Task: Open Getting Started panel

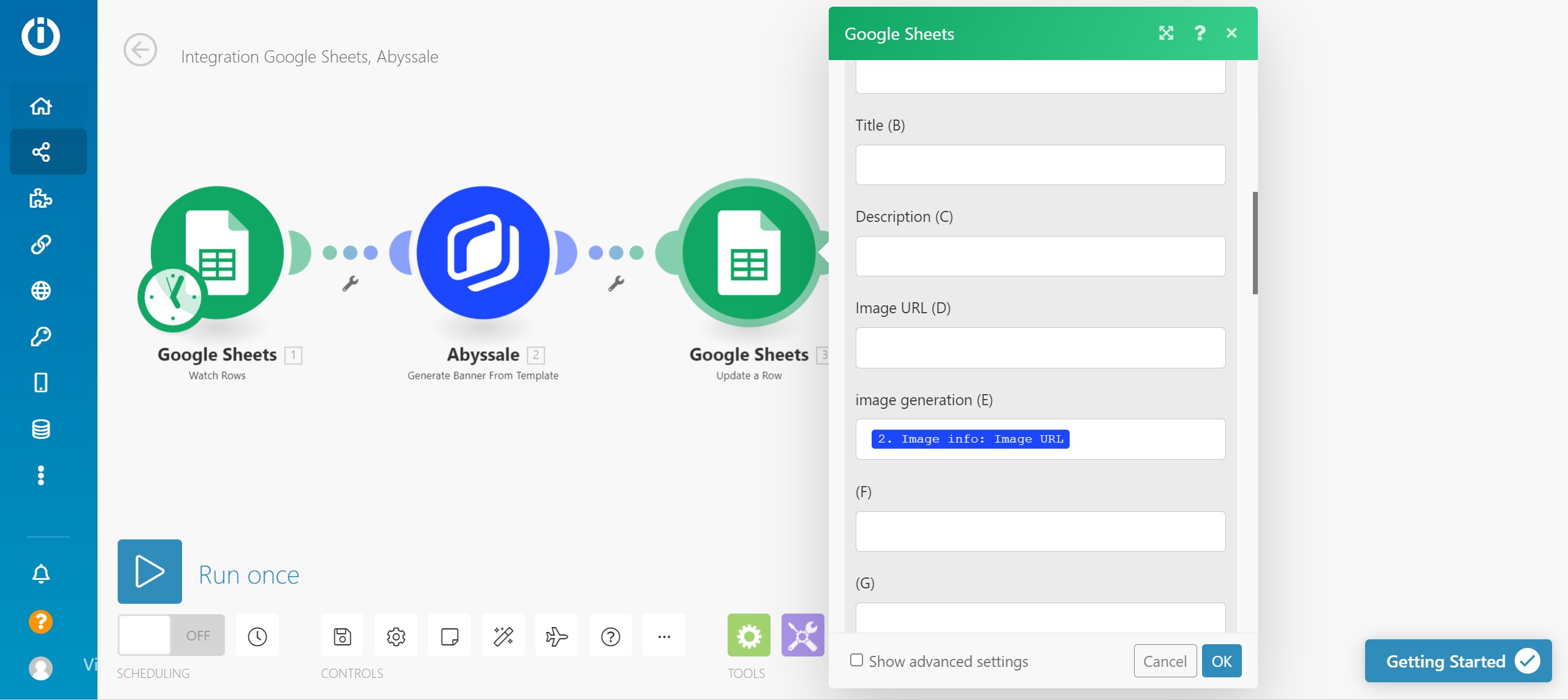Action: tap(1458, 661)
